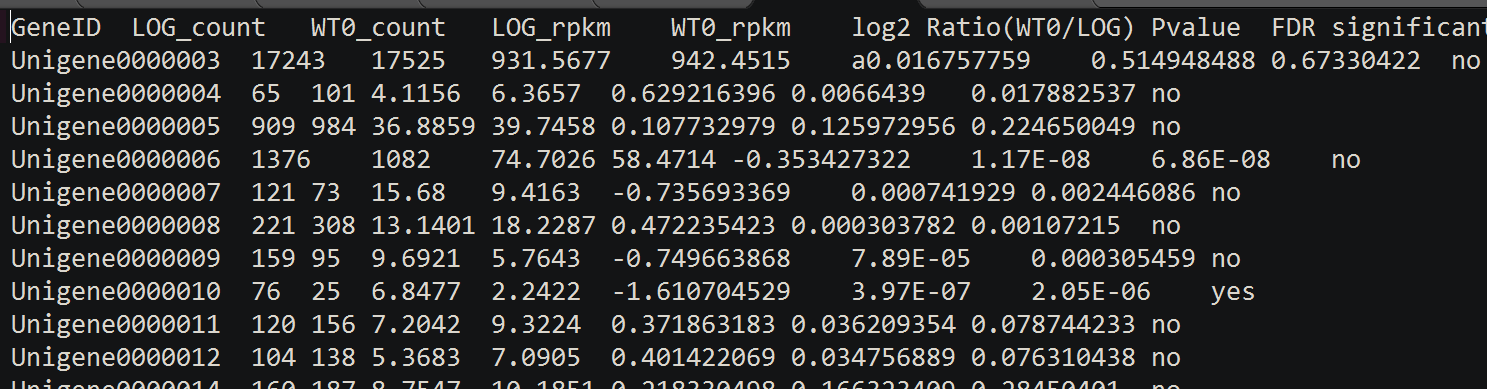1487x389 pixels.
Task: Click the value 931.5677
Action: [550, 60]
